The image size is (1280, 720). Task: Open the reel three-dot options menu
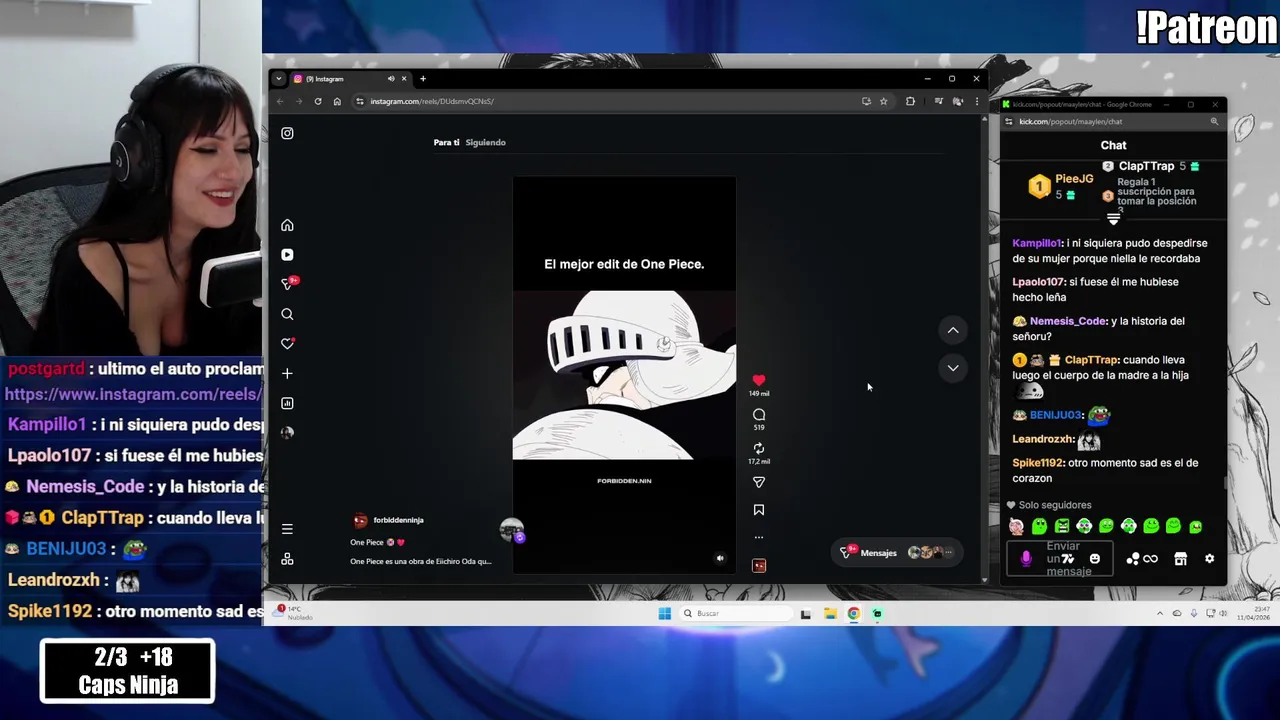point(759,538)
